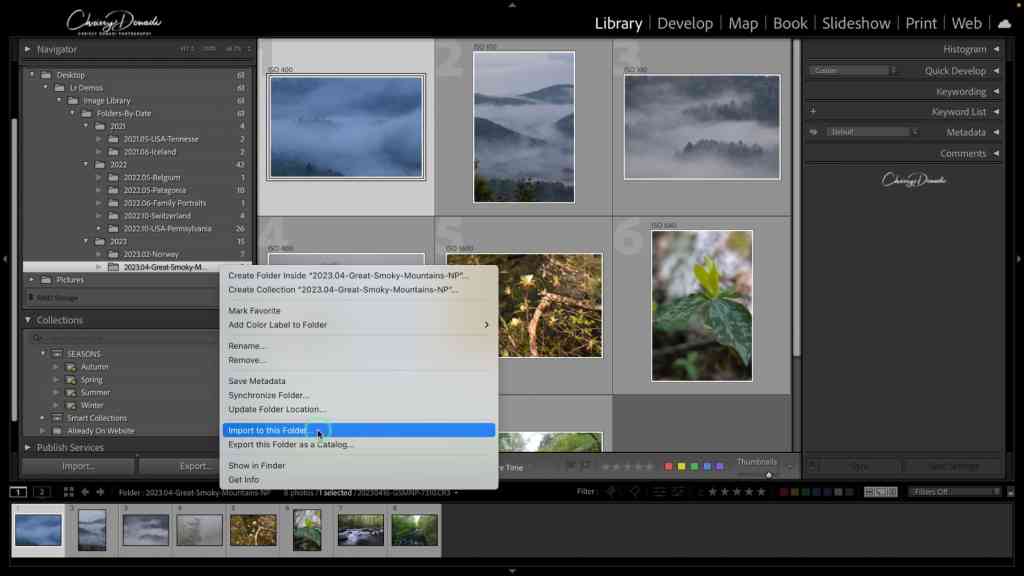This screenshot has width=1024, height=576.
Task: Open Add Color Label to Folder submenu
Action: (x=359, y=325)
